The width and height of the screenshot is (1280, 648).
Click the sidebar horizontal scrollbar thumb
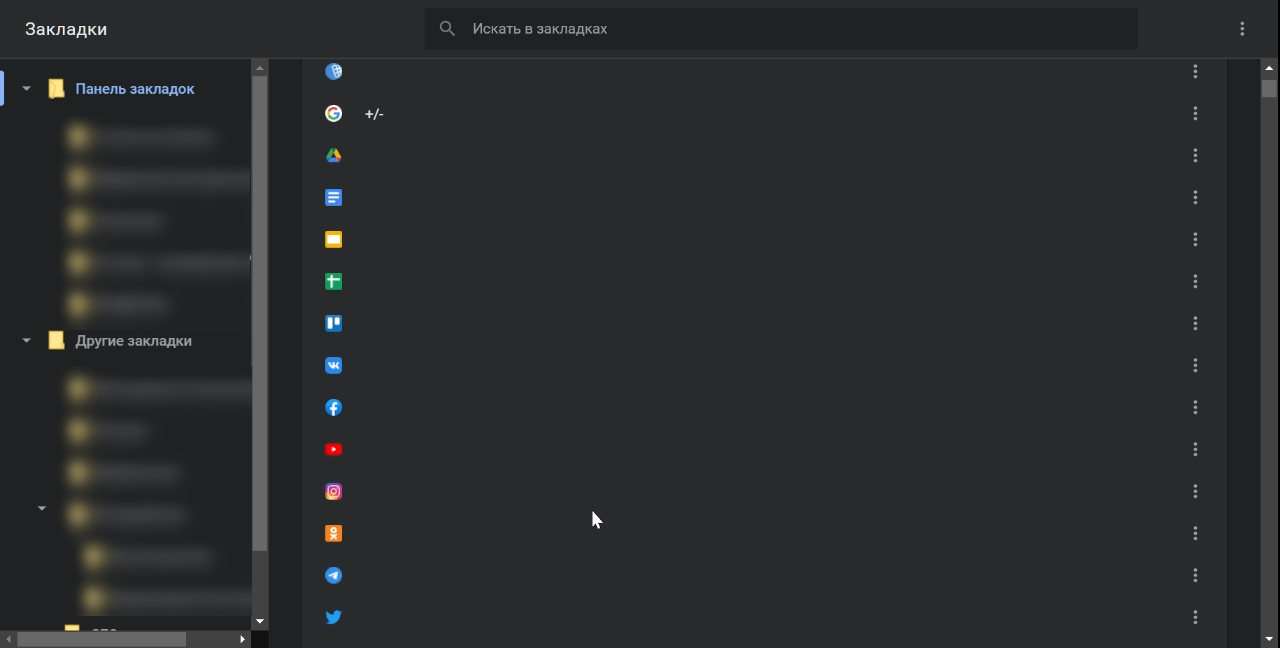click(x=102, y=639)
